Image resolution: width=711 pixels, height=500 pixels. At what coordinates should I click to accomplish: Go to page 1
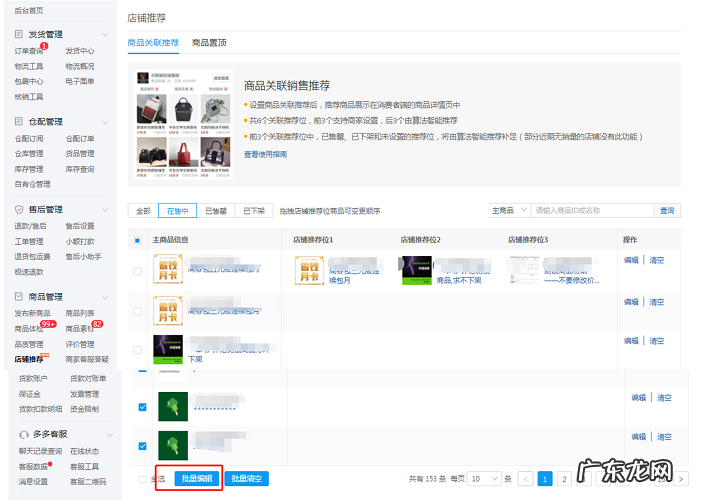click(545, 479)
